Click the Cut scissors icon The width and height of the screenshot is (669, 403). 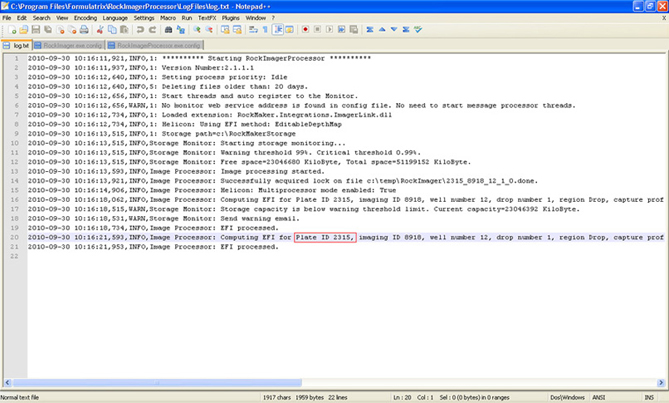pyautogui.click(x=100, y=29)
